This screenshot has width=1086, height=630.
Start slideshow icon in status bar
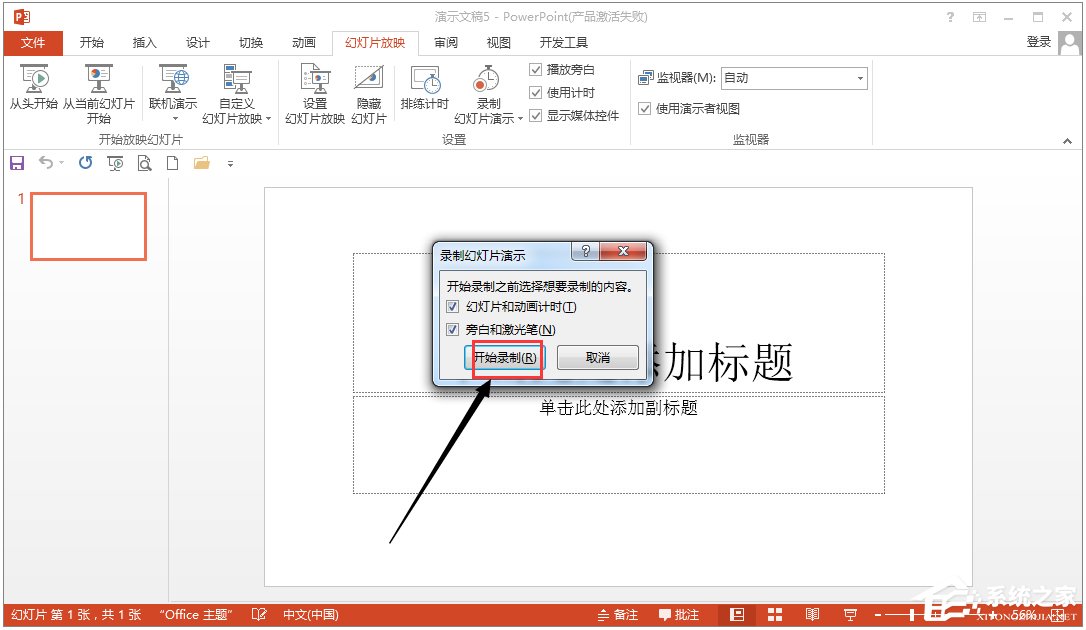point(850,615)
